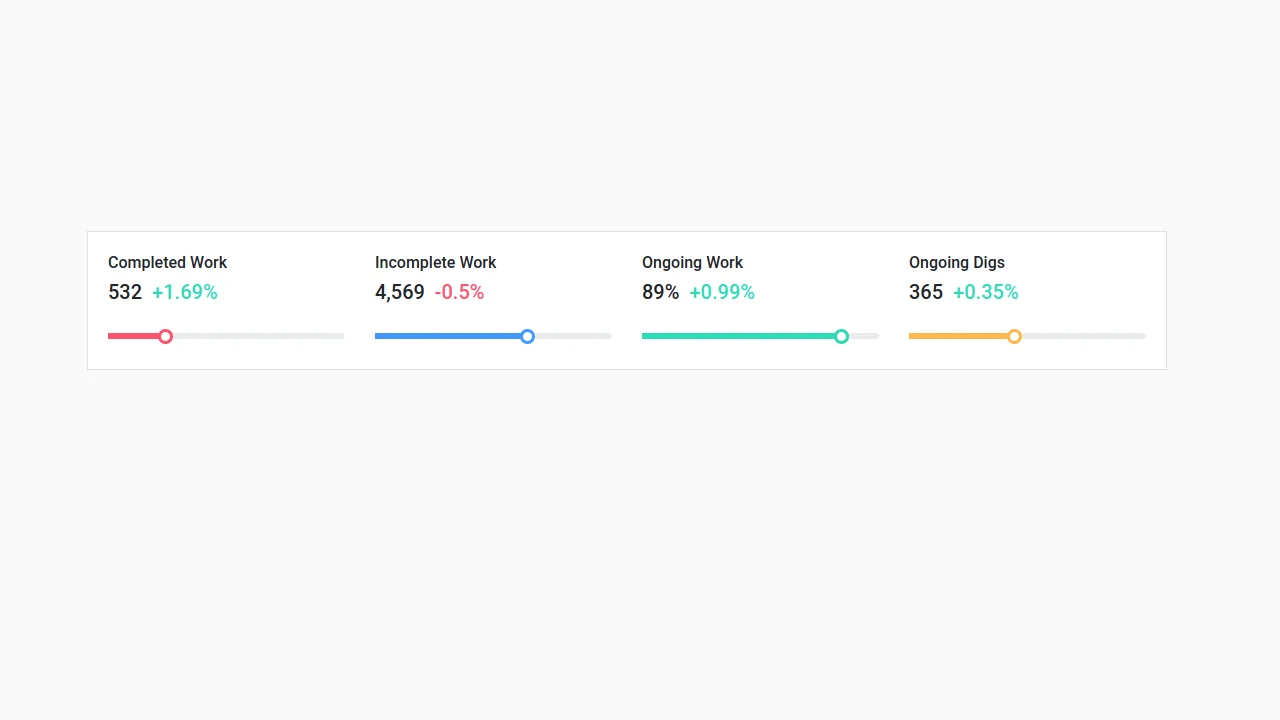Viewport: 1280px width, 720px height.
Task: Select the 365 value under Ongoing Digs
Action: (x=925, y=292)
